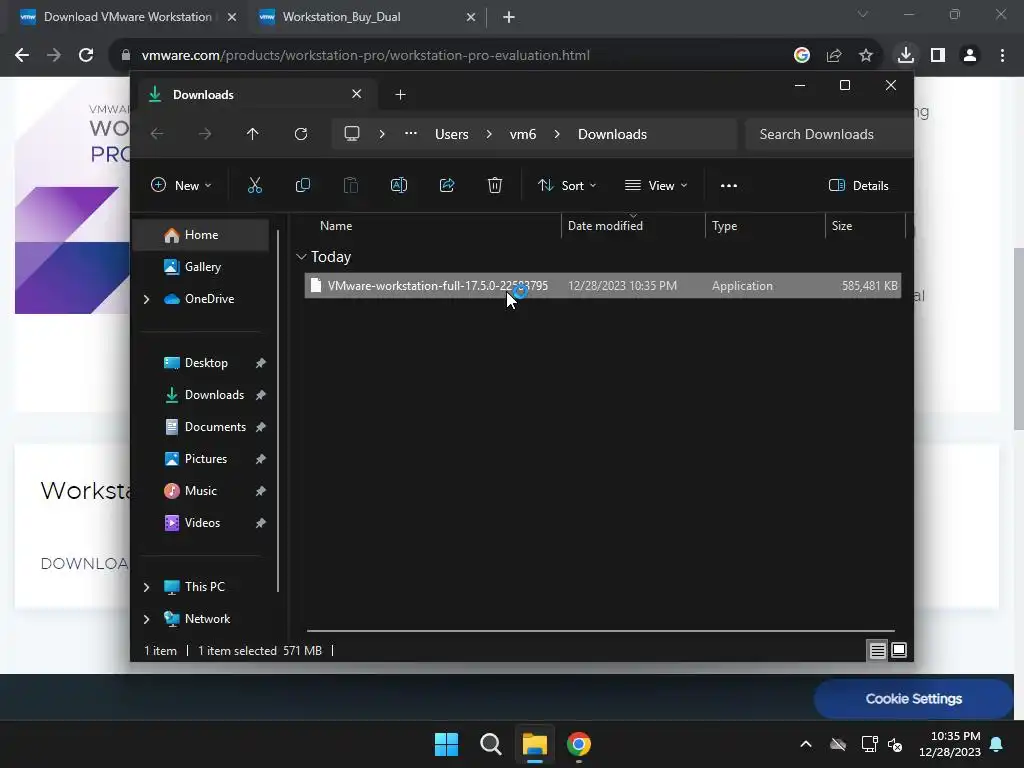Click the Google icon in Chrome address bar
Image resolution: width=1024 pixels, height=768 pixels.
click(x=802, y=55)
